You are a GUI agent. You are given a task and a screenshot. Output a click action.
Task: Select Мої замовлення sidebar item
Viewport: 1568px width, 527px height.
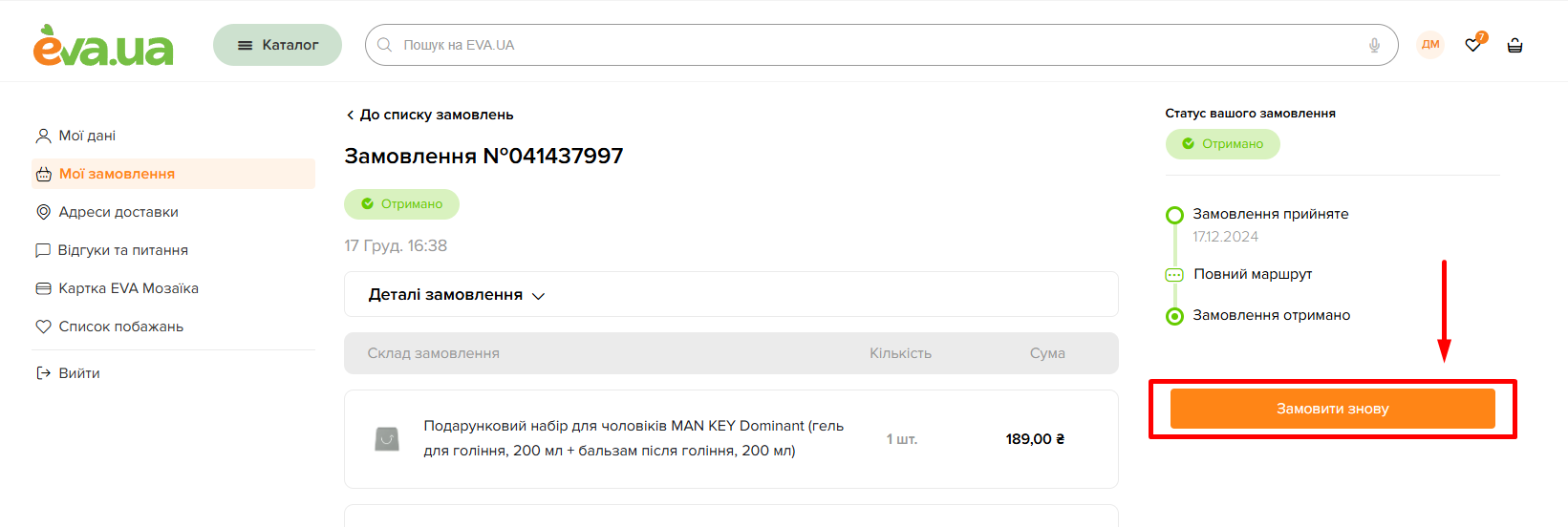click(173, 174)
